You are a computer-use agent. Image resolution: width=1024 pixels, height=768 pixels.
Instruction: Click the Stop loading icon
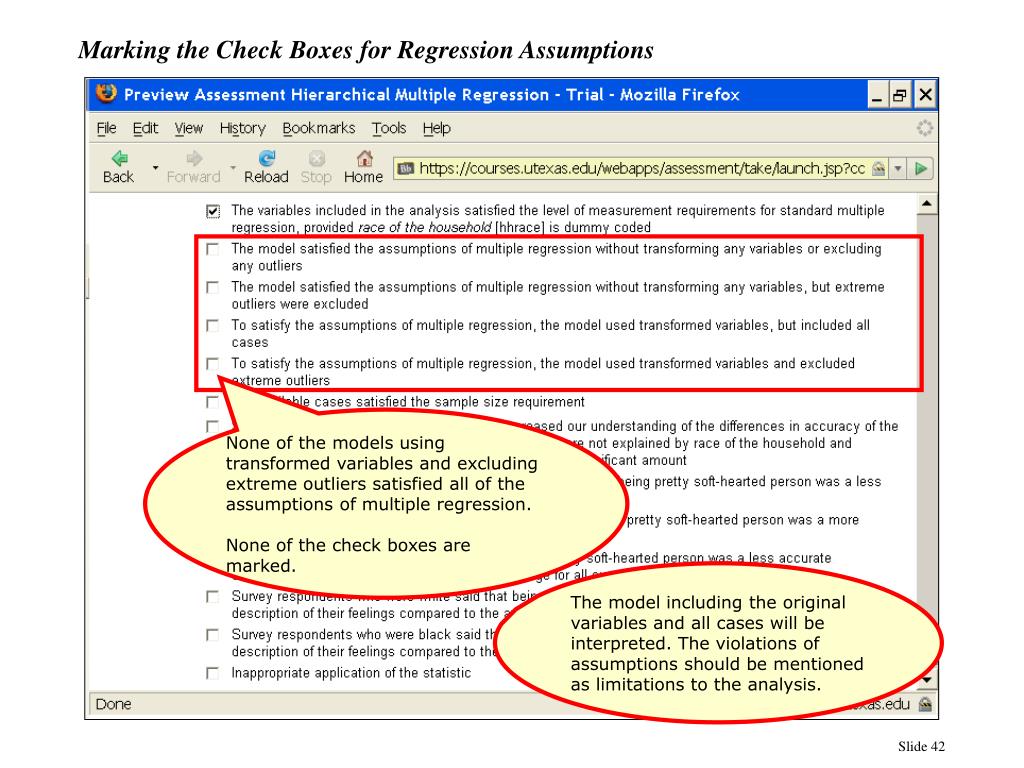[316, 158]
